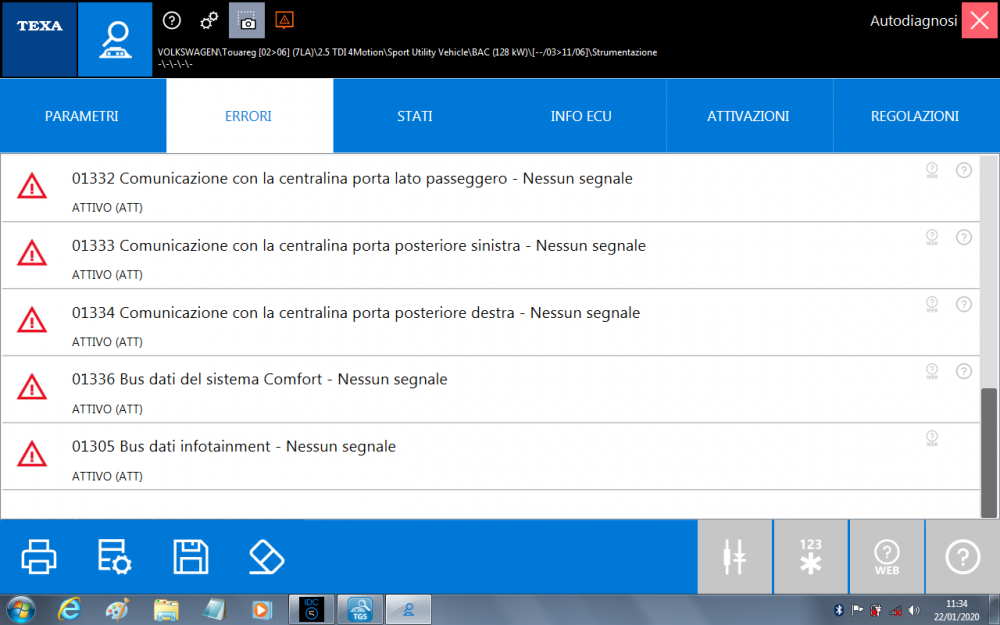1000x625 pixels.
Task: Open the ATTIVAZIONI tab
Action: tap(748, 115)
